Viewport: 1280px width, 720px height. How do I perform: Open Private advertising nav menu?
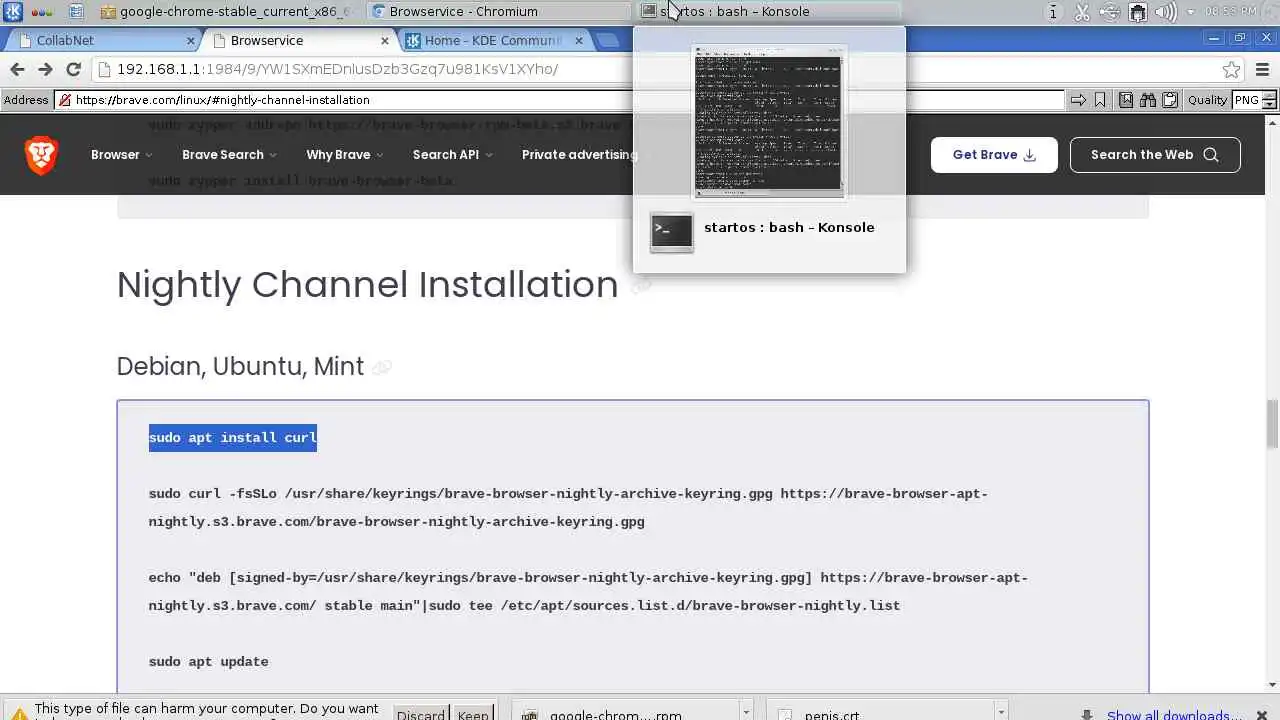(x=579, y=155)
